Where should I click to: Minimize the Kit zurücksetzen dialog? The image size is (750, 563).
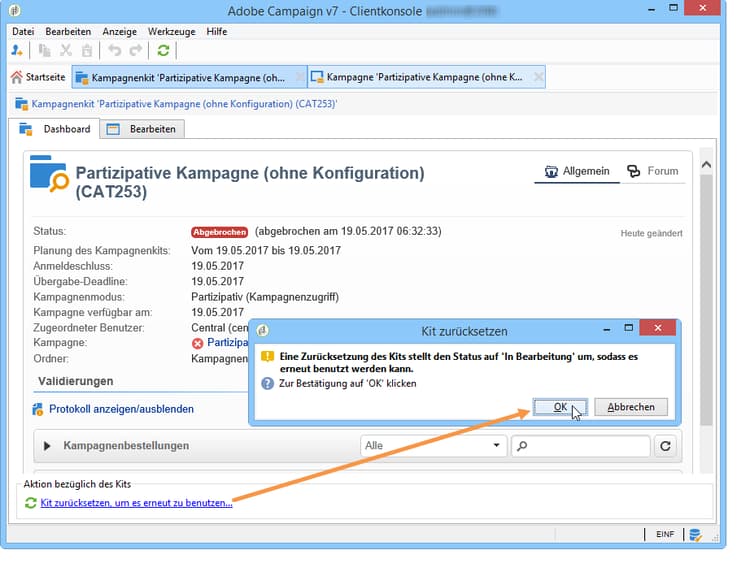click(x=607, y=329)
